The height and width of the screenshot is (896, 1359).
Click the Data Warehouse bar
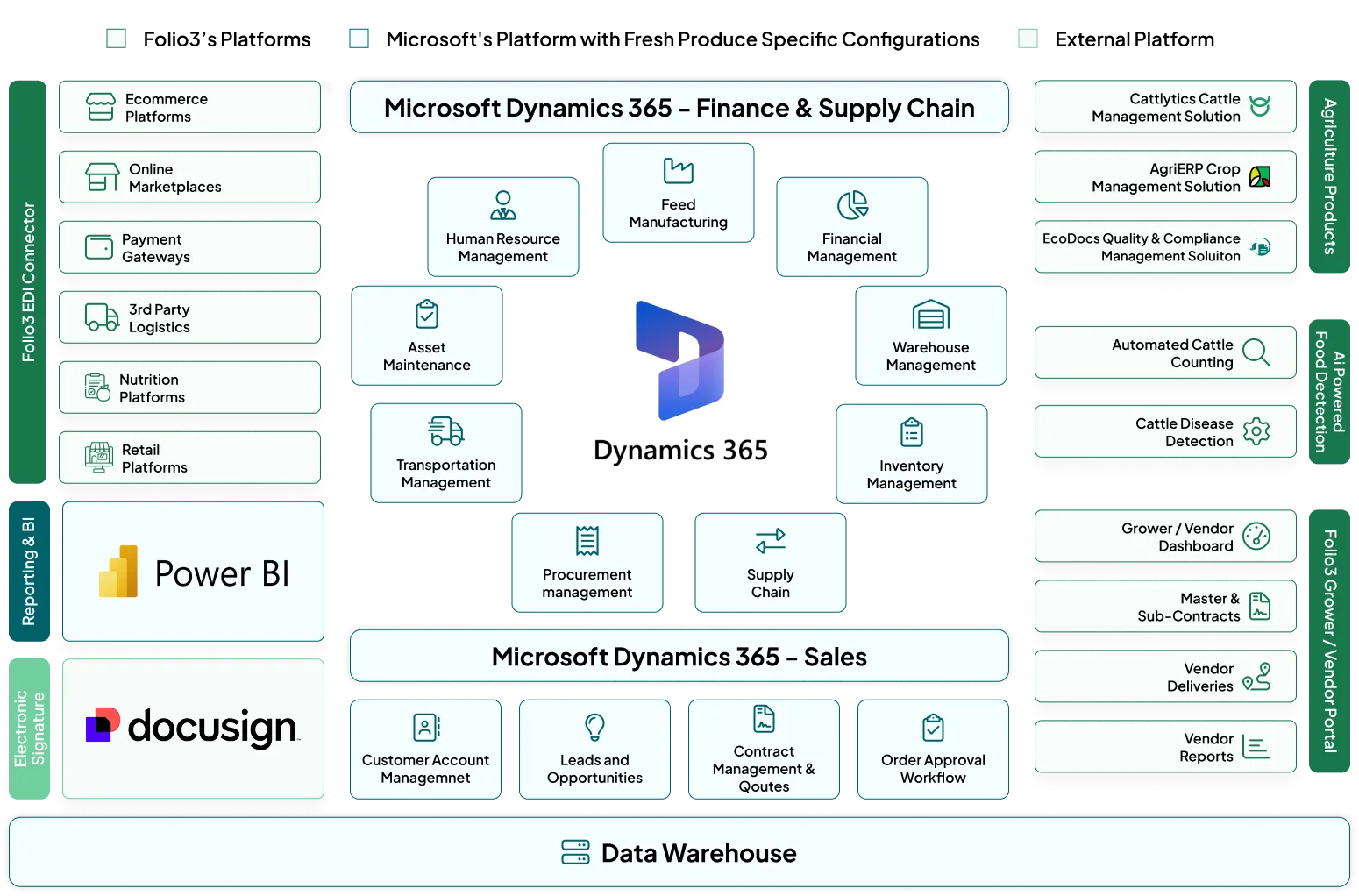[x=679, y=853]
